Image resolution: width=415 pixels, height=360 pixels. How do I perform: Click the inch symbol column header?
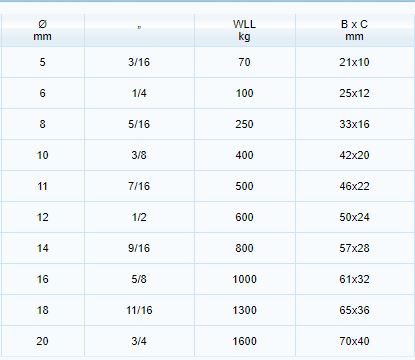click(139, 30)
